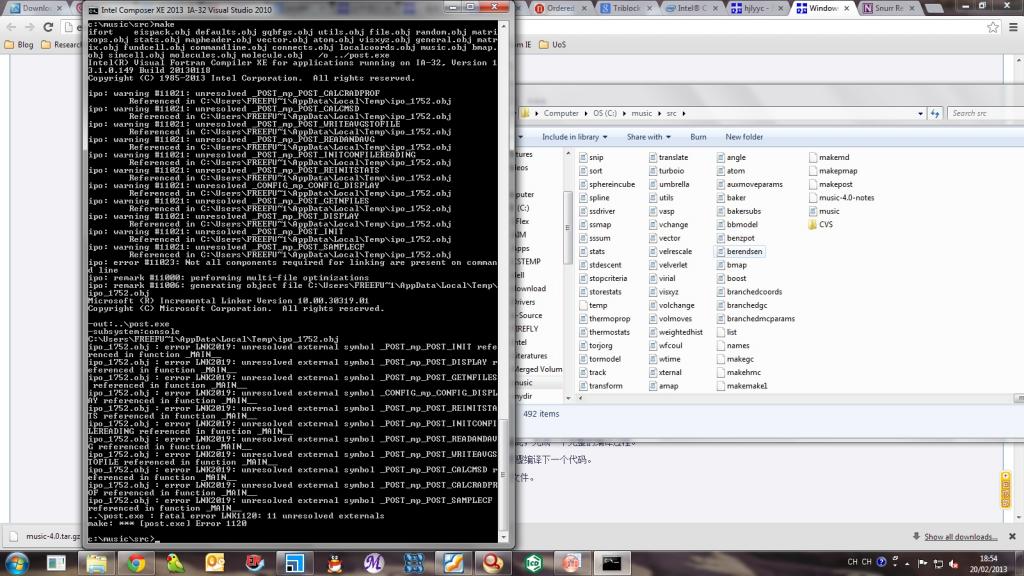Select the weightedhist file
The height and width of the screenshot is (576, 1024).
676,332
